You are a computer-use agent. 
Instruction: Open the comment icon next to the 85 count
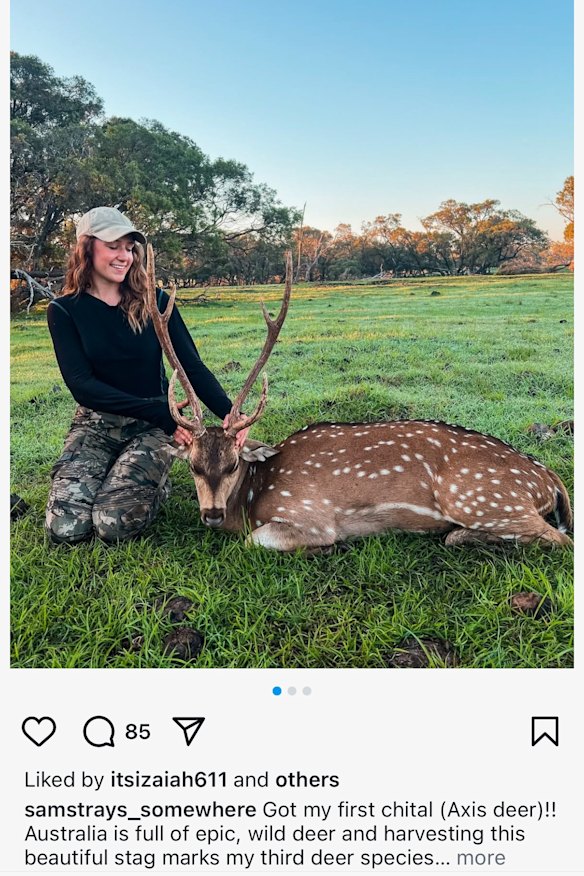pyautogui.click(x=99, y=731)
